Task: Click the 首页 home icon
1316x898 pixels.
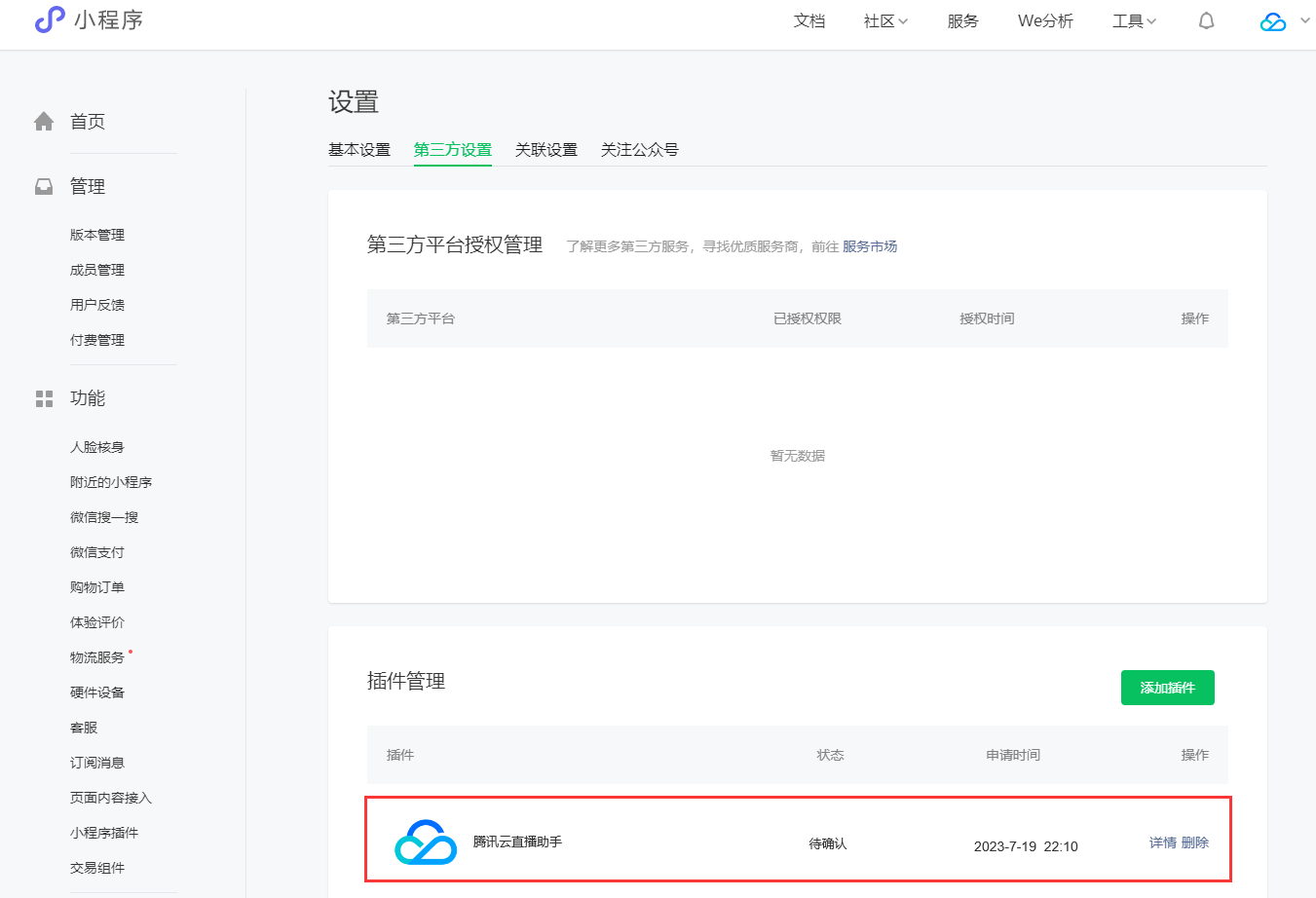Action: click(x=44, y=121)
